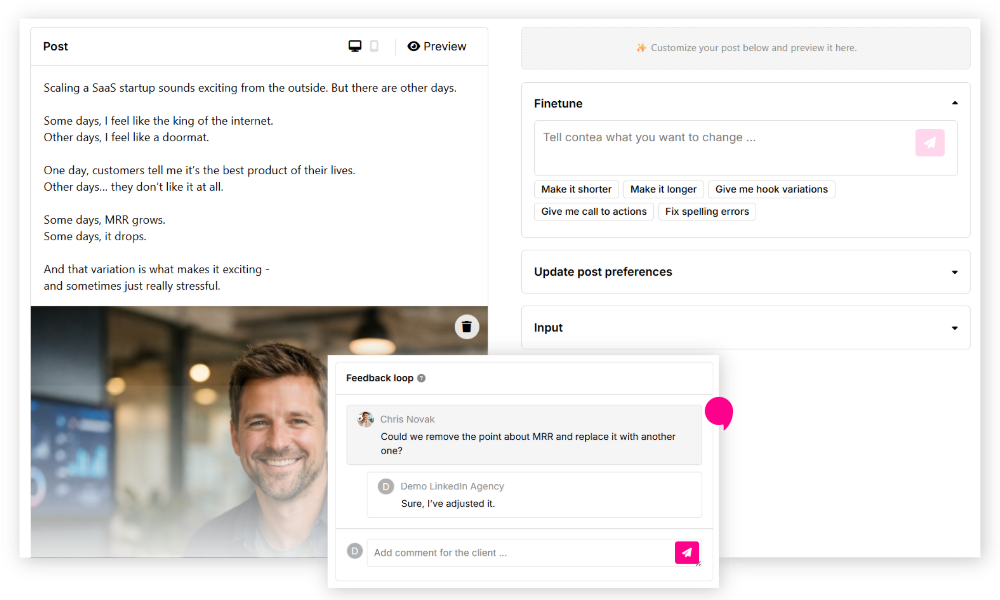Click the eye Preview button
Viewport: 1000px width, 600px height.
(x=437, y=46)
